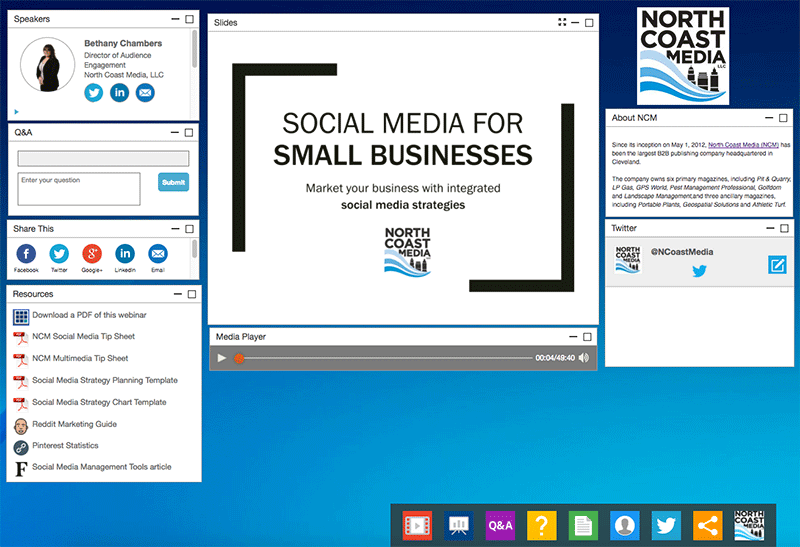Image resolution: width=800 pixels, height=547 pixels.
Task: Open Speakers profile icon in bottom dock
Action: pos(624,525)
